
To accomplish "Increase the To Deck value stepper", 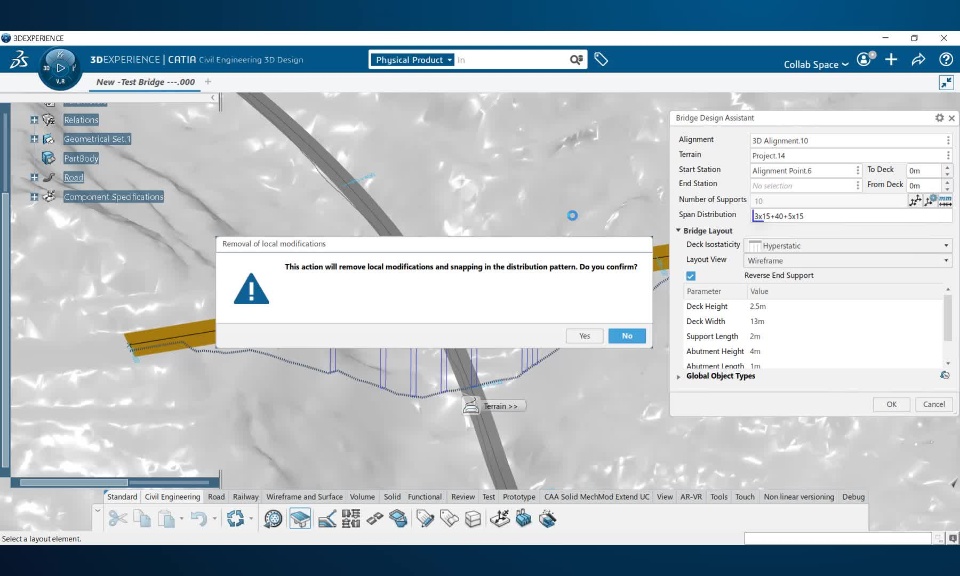I will click(948, 167).
